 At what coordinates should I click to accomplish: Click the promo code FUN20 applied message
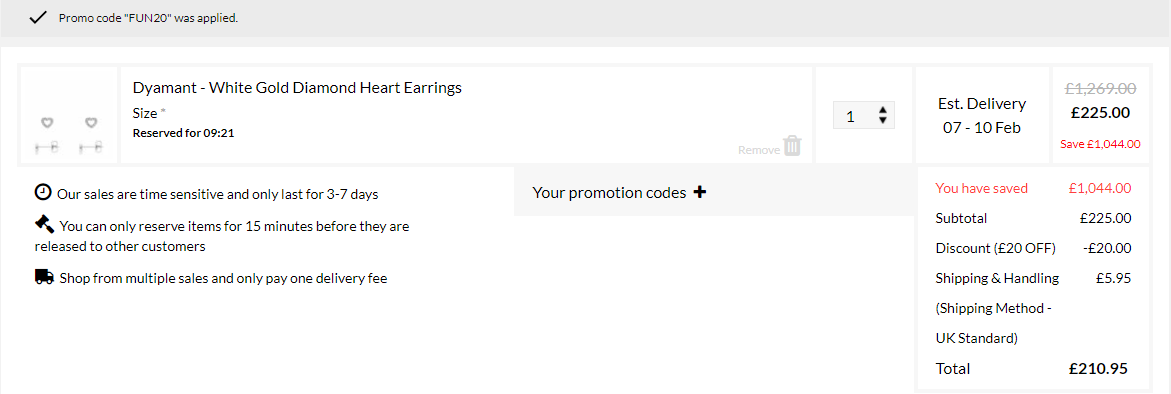pos(149,18)
